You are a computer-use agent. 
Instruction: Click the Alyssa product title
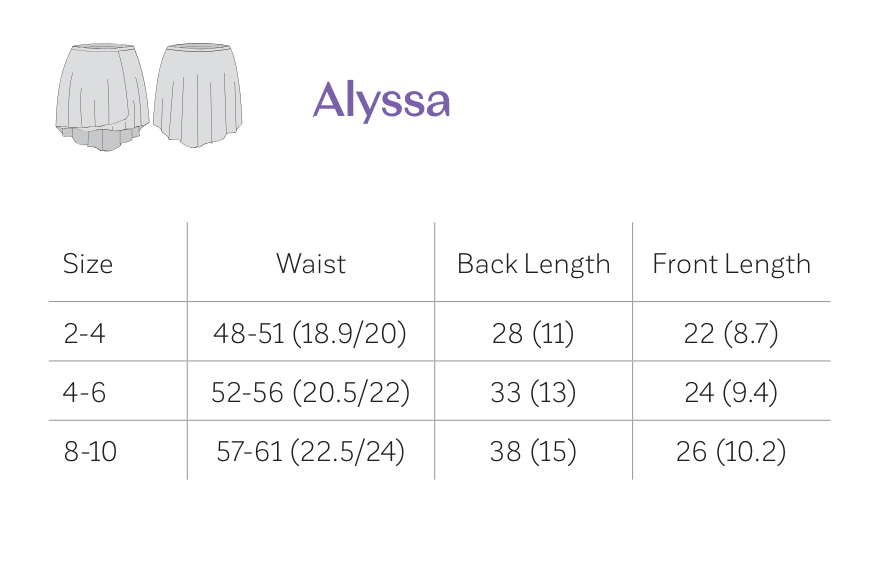click(x=381, y=100)
